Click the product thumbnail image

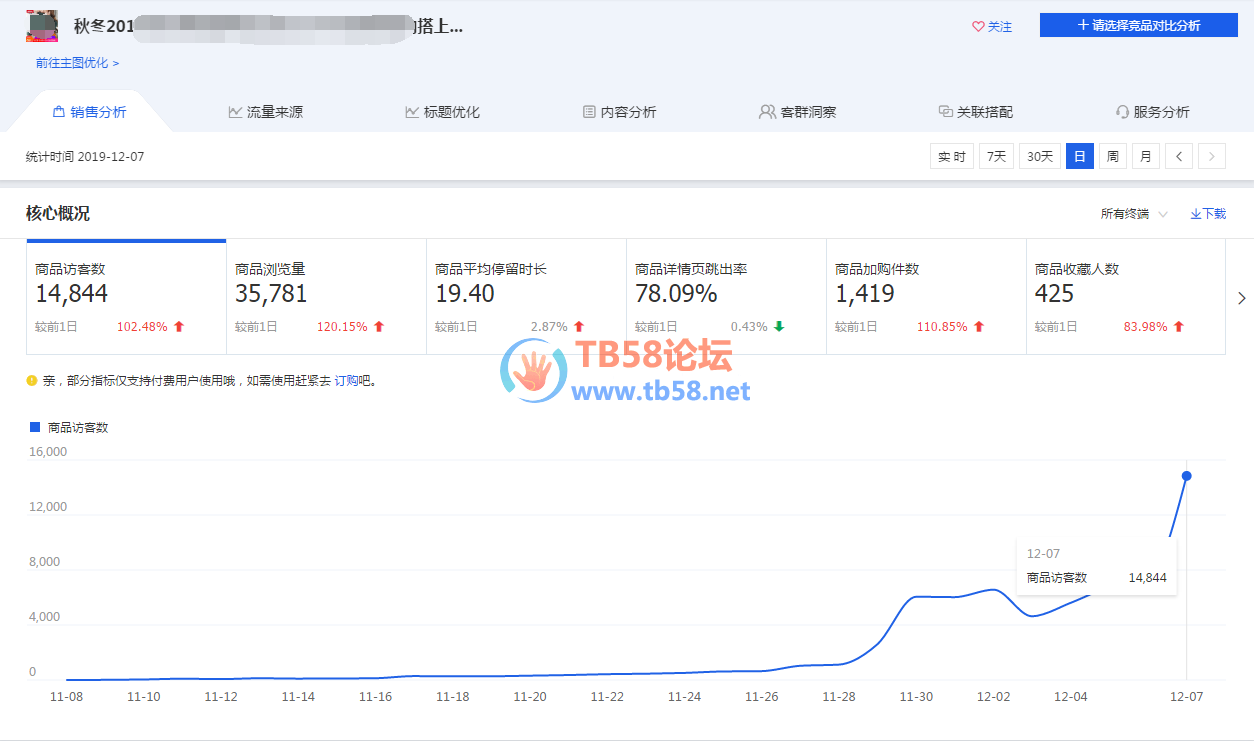[42, 26]
